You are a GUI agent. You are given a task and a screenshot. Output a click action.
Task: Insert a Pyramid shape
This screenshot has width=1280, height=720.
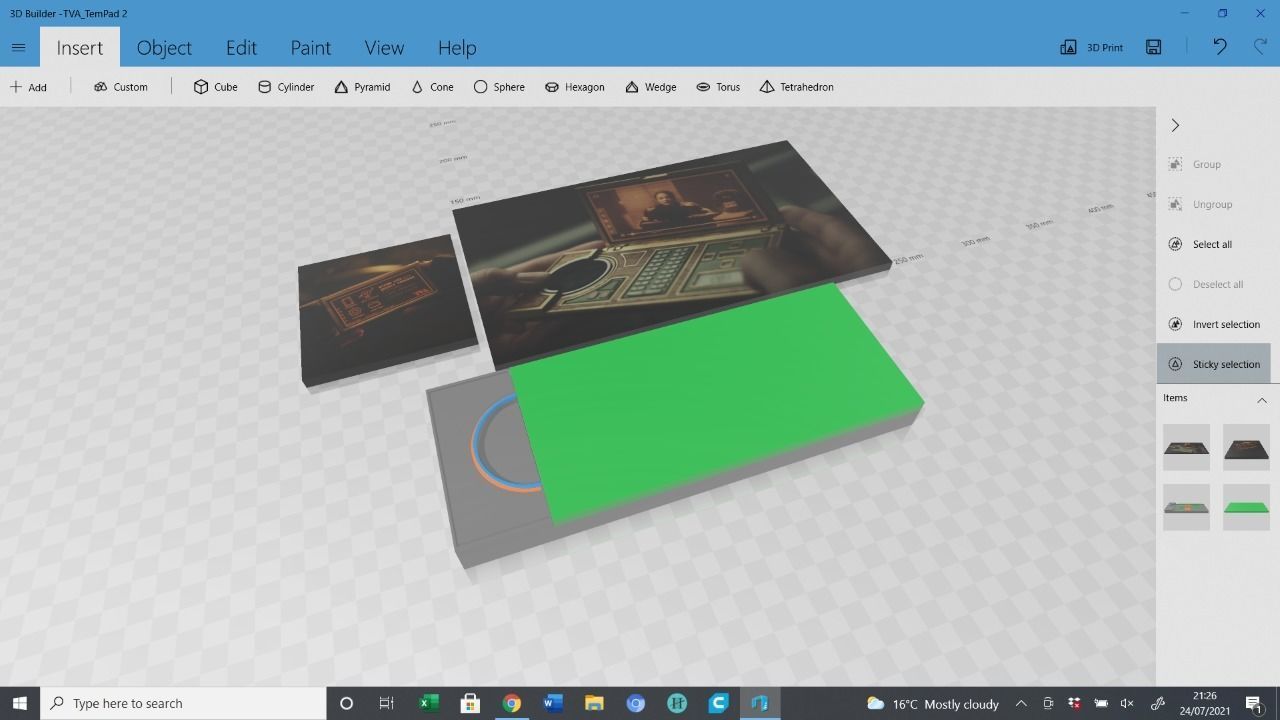click(x=362, y=87)
